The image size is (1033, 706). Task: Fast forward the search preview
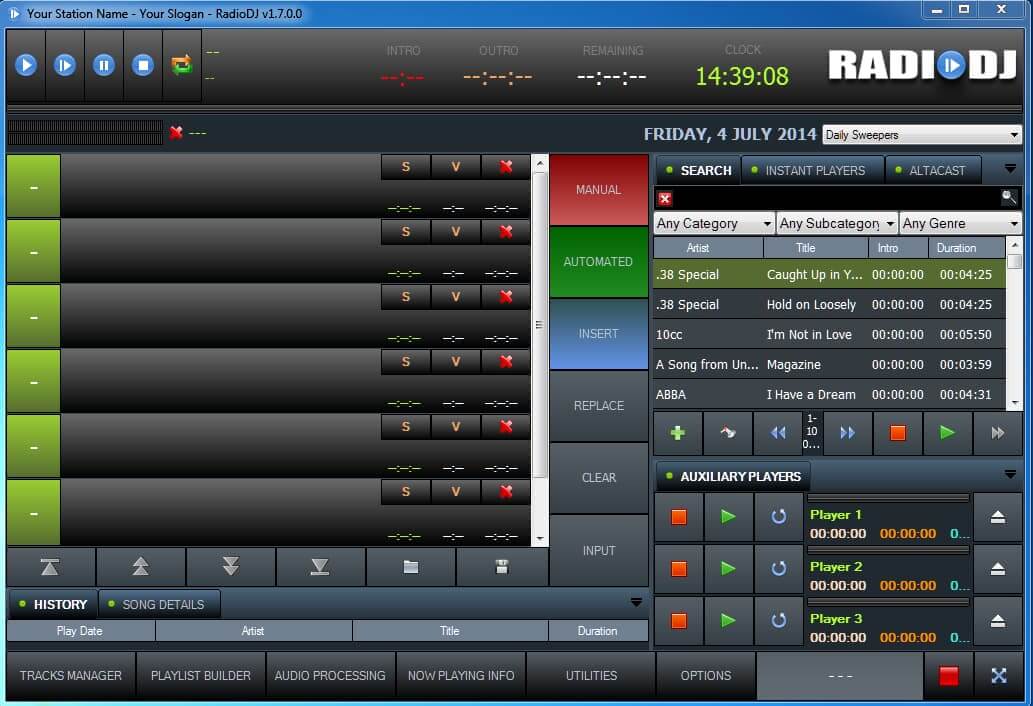(997, 433)
